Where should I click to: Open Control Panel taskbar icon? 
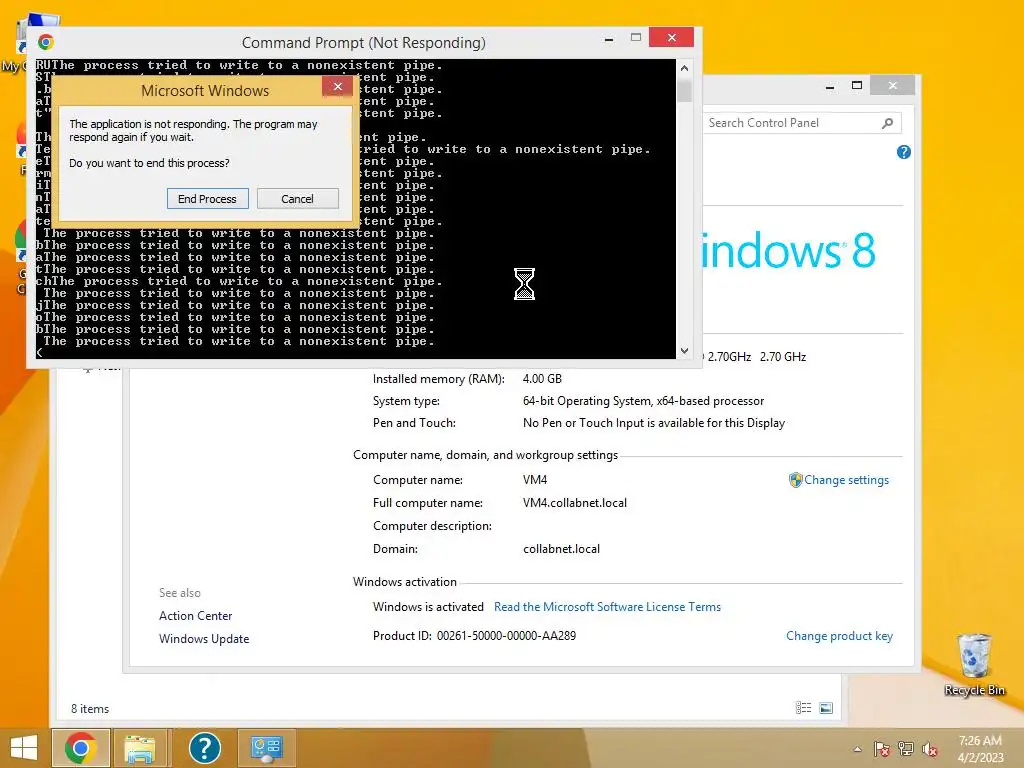pos(266,748)
